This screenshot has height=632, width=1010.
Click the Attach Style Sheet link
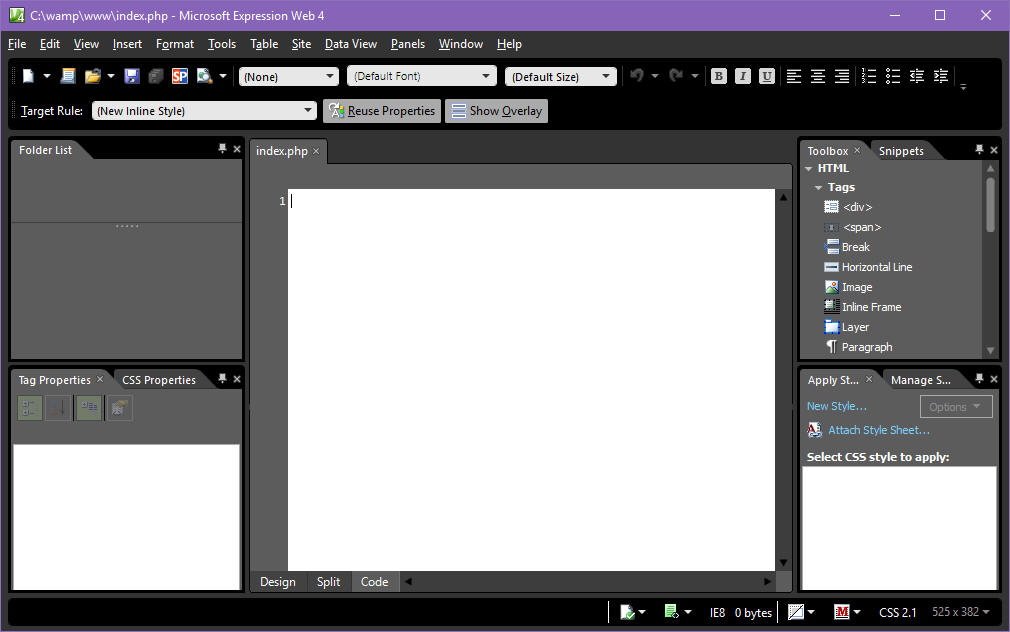coord(878,430)
